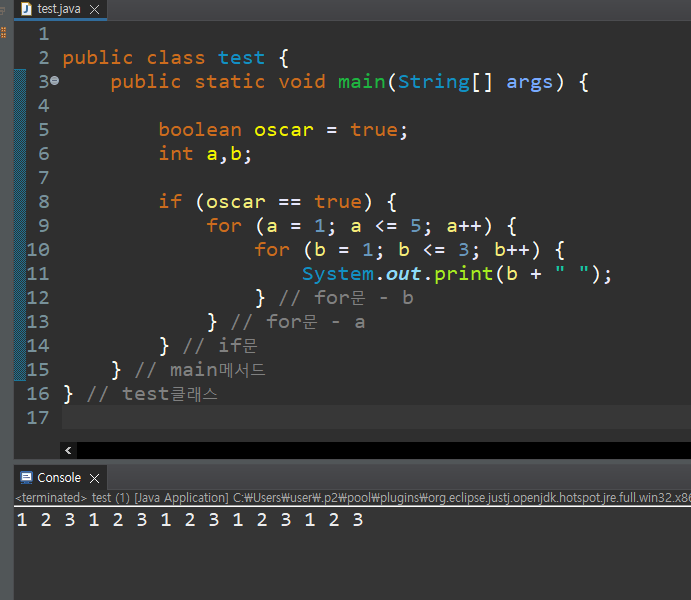Image resolution: width=691 pixels, height=600 pixels.
Task: Click 'main' method name on line 3
Action: tap(362, 81)
